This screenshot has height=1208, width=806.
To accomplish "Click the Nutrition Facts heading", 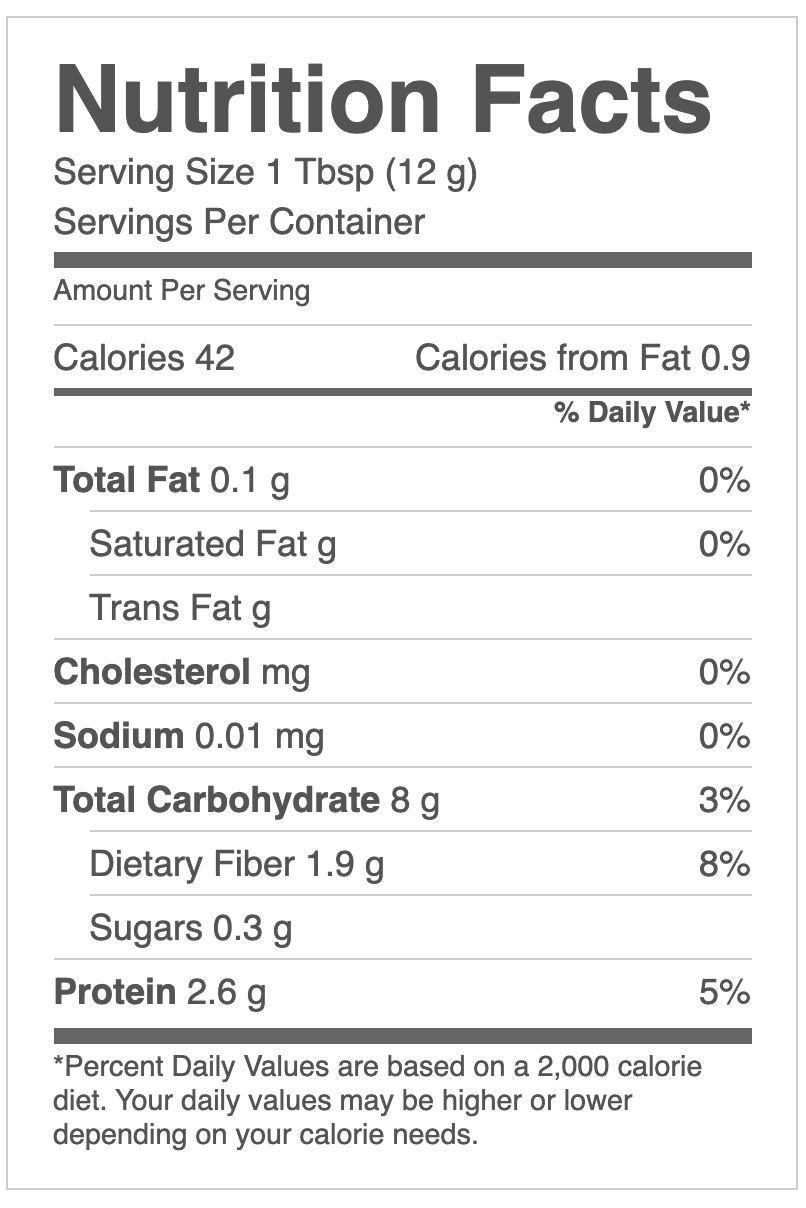I will tap(383, 101).
